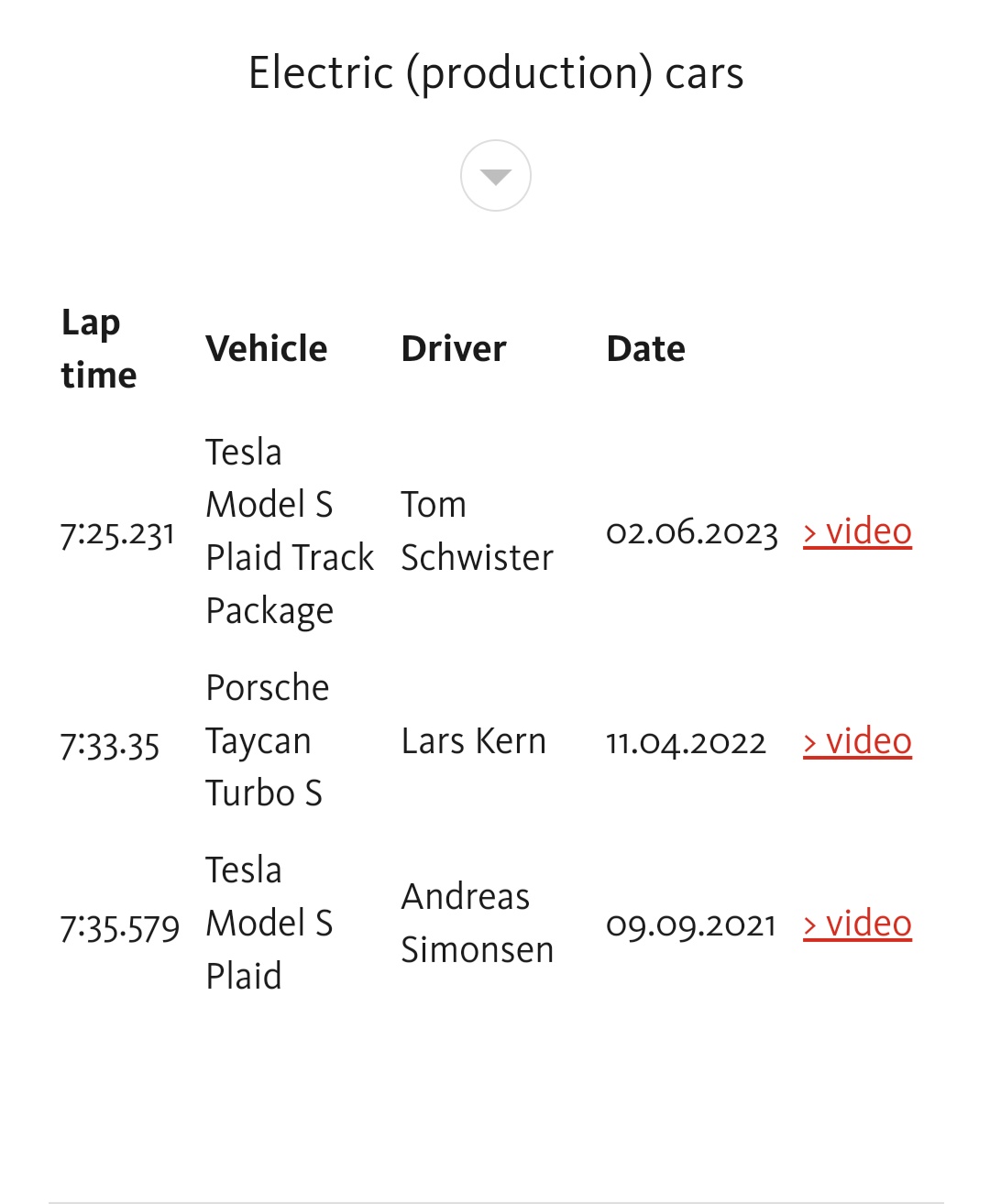The width and height of the screenshot is (990, 1204).
Task: Open video link for Porsche Taycan lap
Action: (x=857, y=741)
